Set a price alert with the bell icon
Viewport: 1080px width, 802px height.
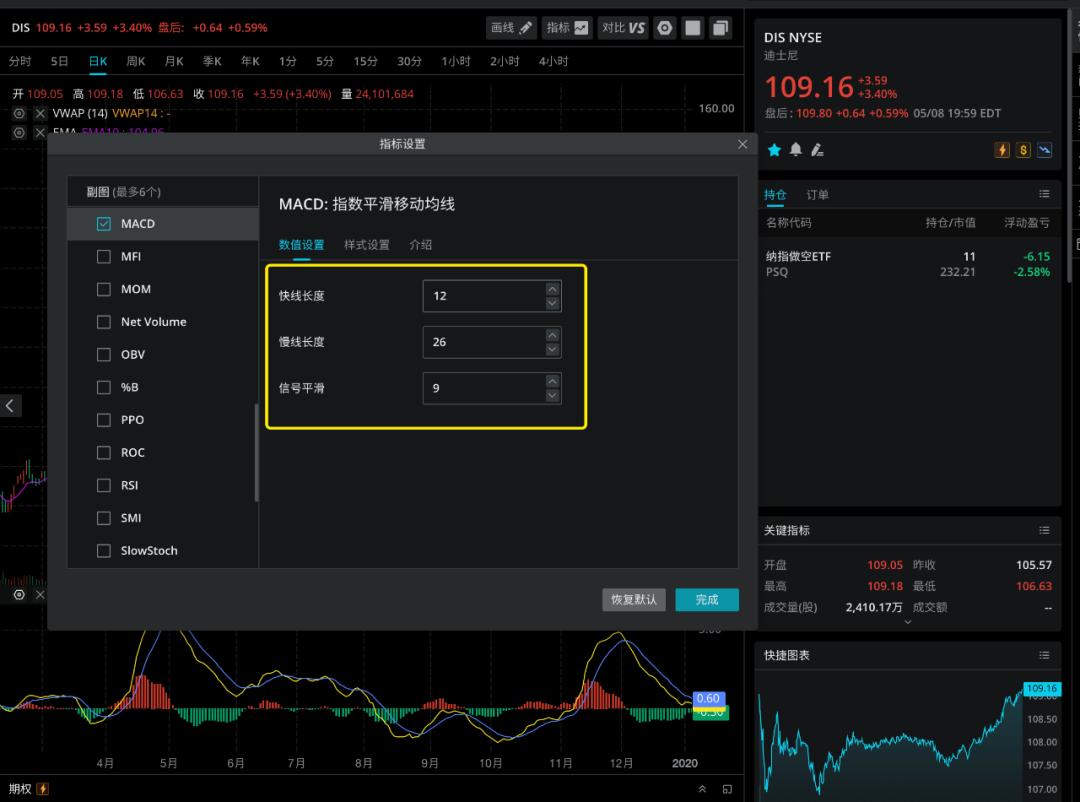coord(798,148)
